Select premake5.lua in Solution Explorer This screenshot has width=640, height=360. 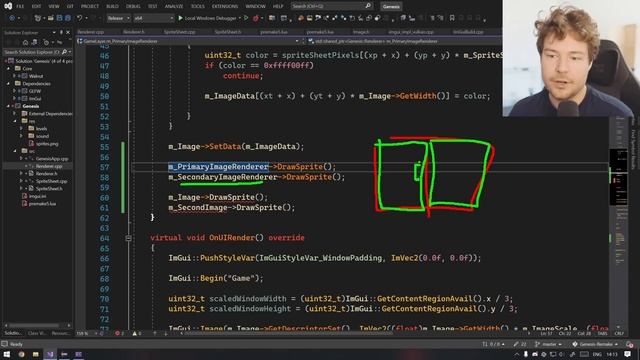[x=42, y=204]
